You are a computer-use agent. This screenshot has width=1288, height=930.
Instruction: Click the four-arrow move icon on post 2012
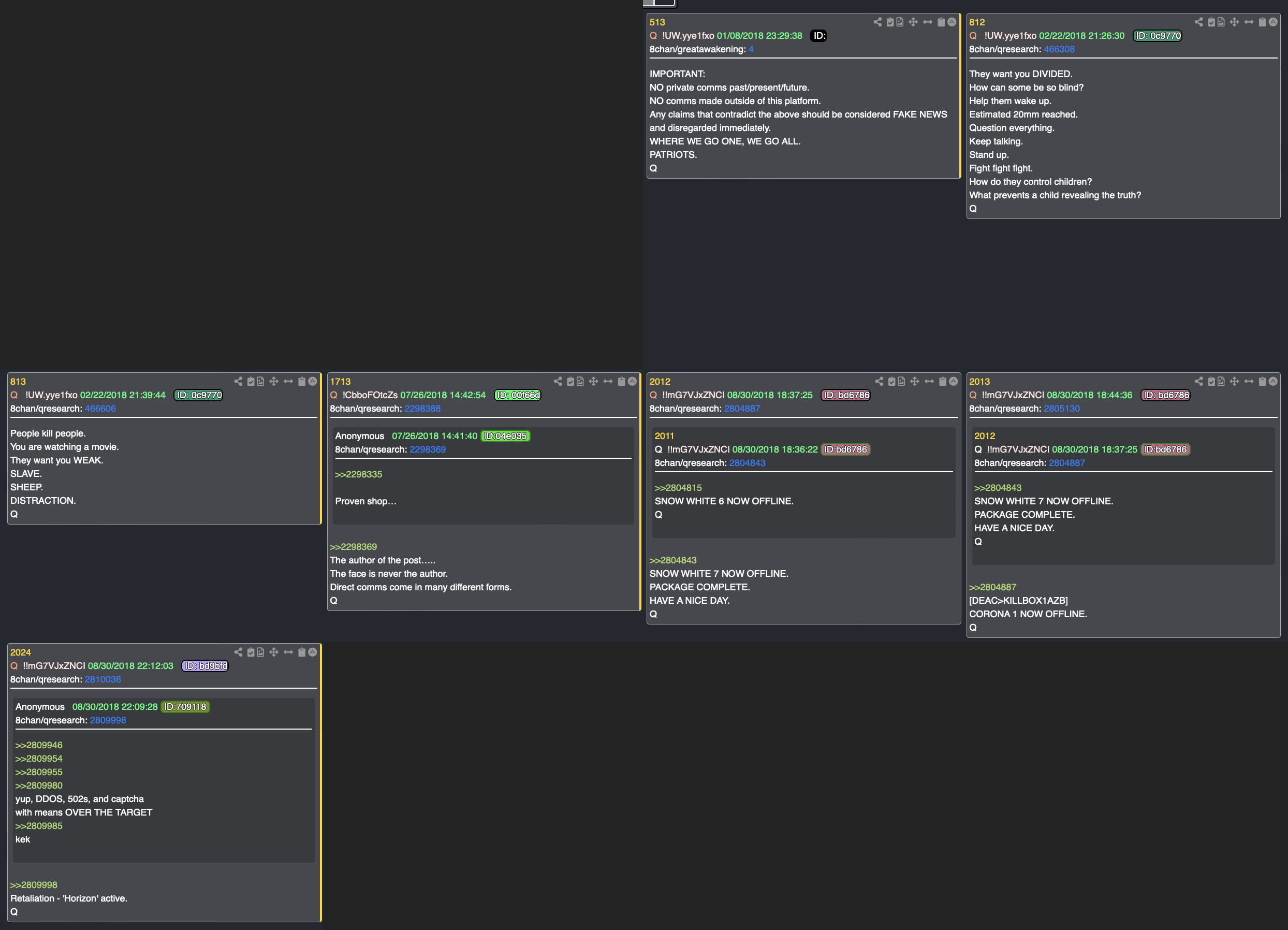point(915,381)
